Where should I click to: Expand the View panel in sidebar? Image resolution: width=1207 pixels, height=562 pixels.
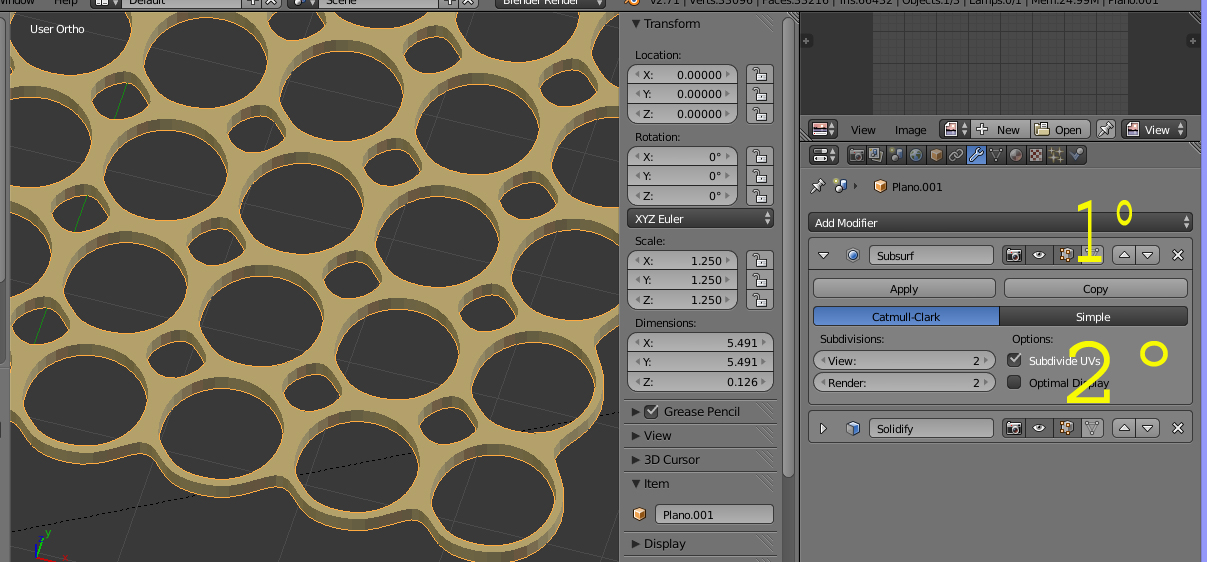pos(636,435)
